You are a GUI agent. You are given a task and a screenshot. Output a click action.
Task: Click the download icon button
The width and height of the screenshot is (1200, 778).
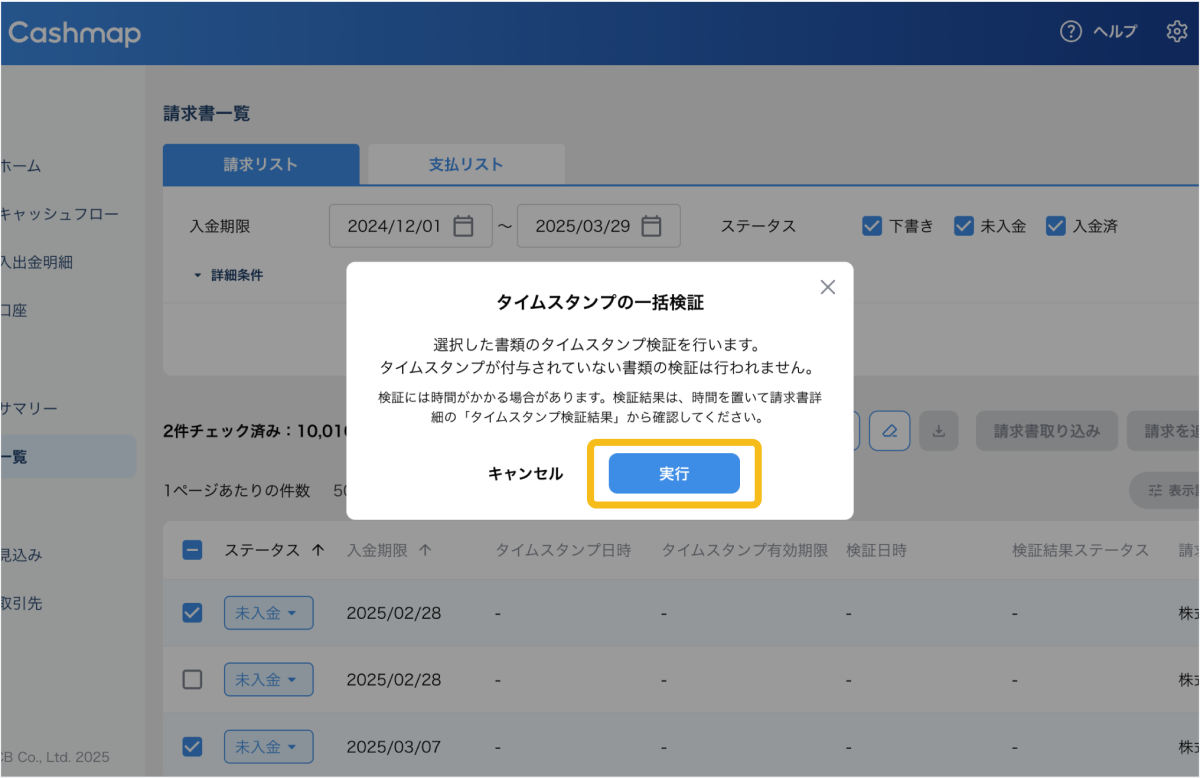[x=938, y=431]
